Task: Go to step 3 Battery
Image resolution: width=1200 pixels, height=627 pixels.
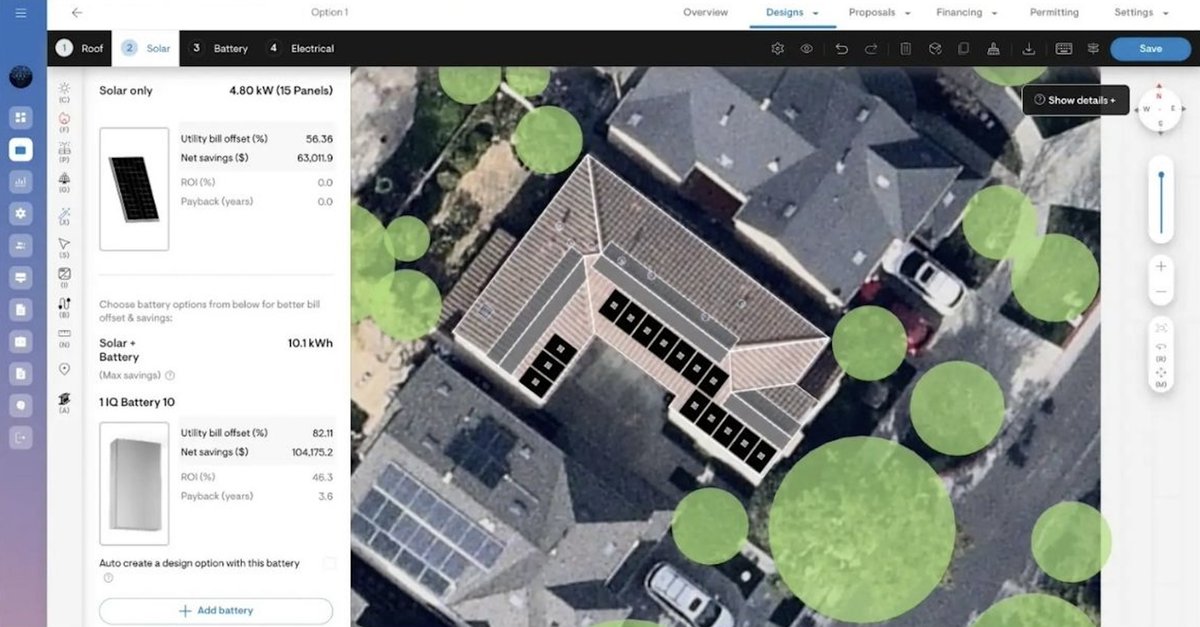Action: coord(218,48)
